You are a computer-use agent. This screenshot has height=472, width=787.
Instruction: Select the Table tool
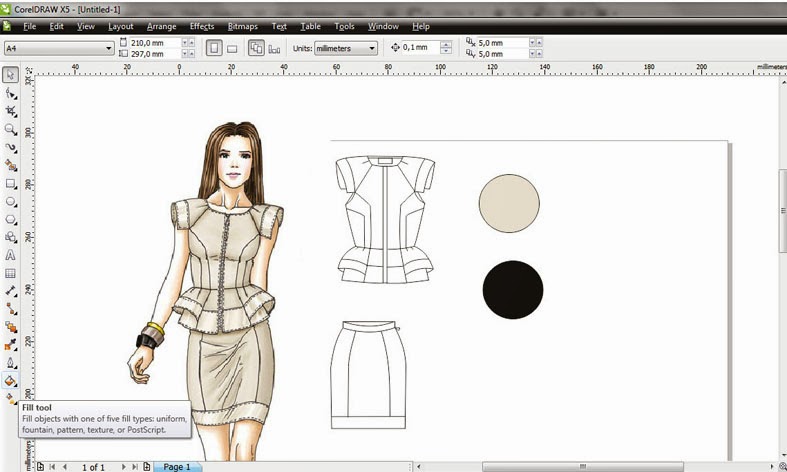10,273
